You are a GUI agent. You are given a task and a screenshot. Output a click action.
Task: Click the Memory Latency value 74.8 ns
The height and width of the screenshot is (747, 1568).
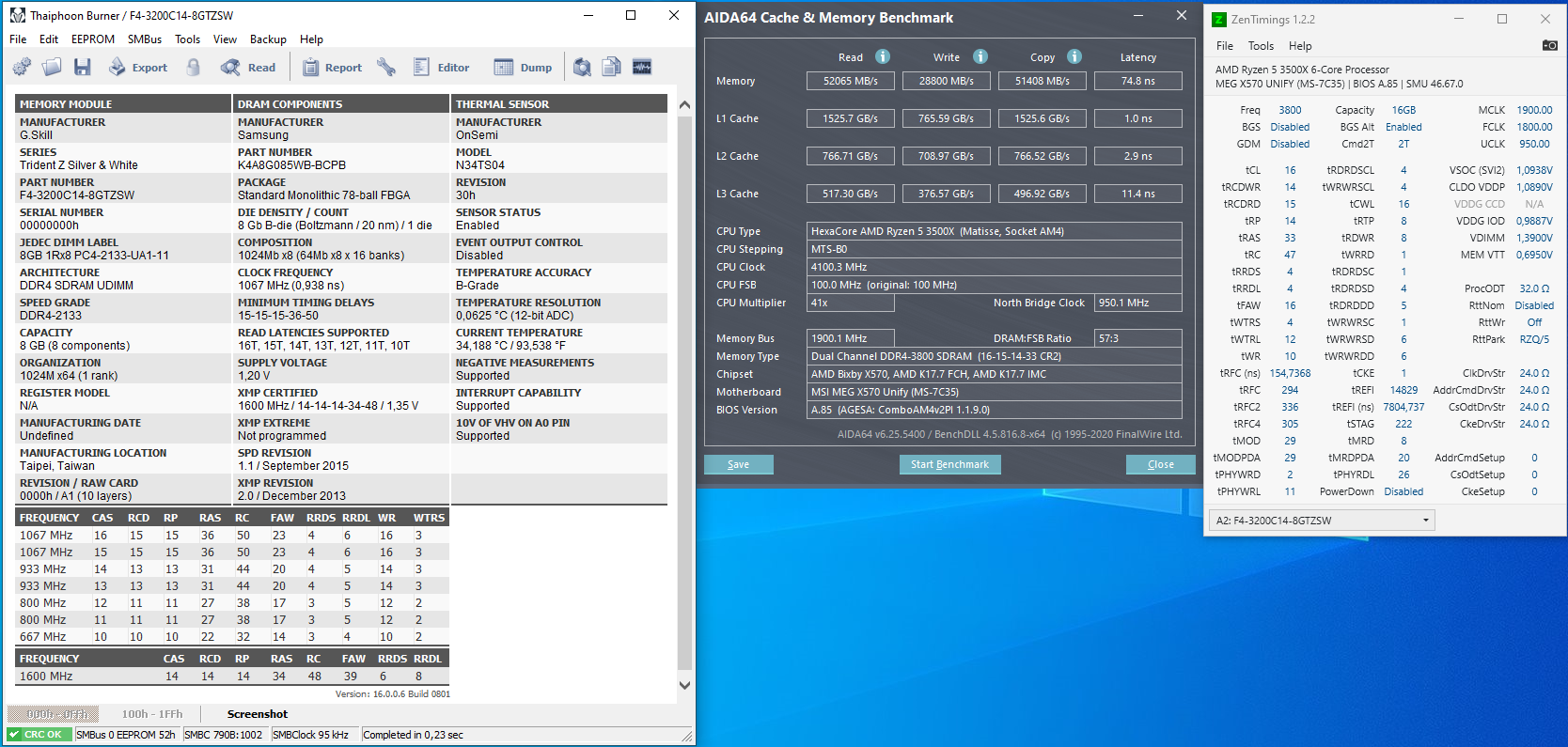1138,81
